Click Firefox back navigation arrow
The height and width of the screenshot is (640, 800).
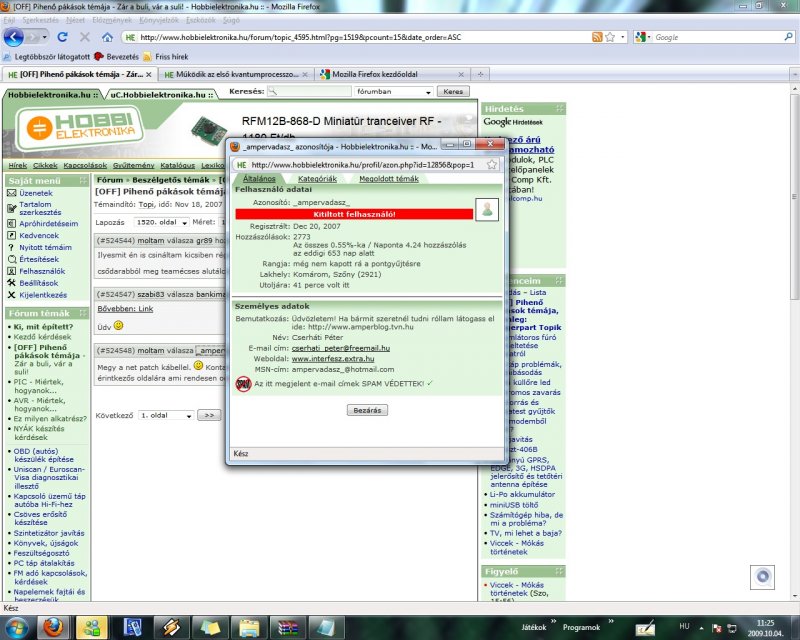(x=14, y=37)
